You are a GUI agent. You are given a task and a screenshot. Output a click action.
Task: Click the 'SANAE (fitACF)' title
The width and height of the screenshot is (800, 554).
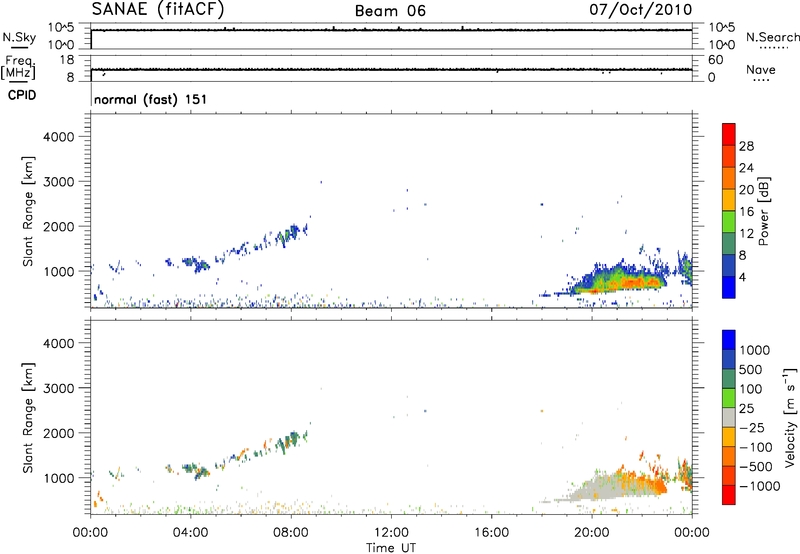[158, 9]
